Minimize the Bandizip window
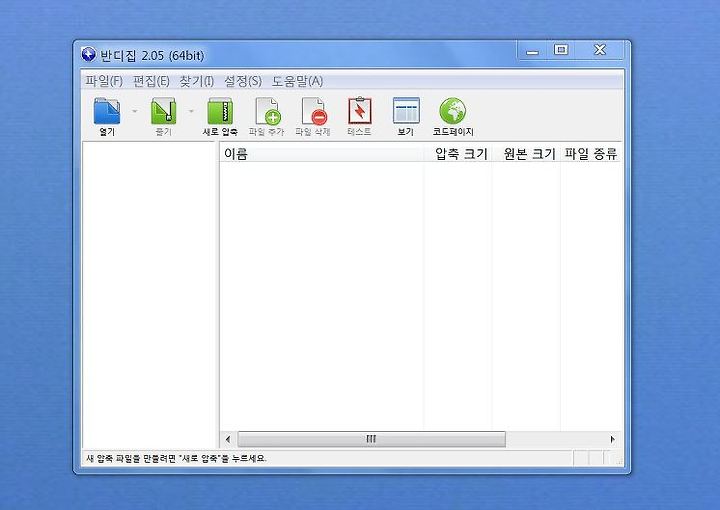The width and height of the screenshot is (720, 510). pyautogui.click(x=532, y=50)
